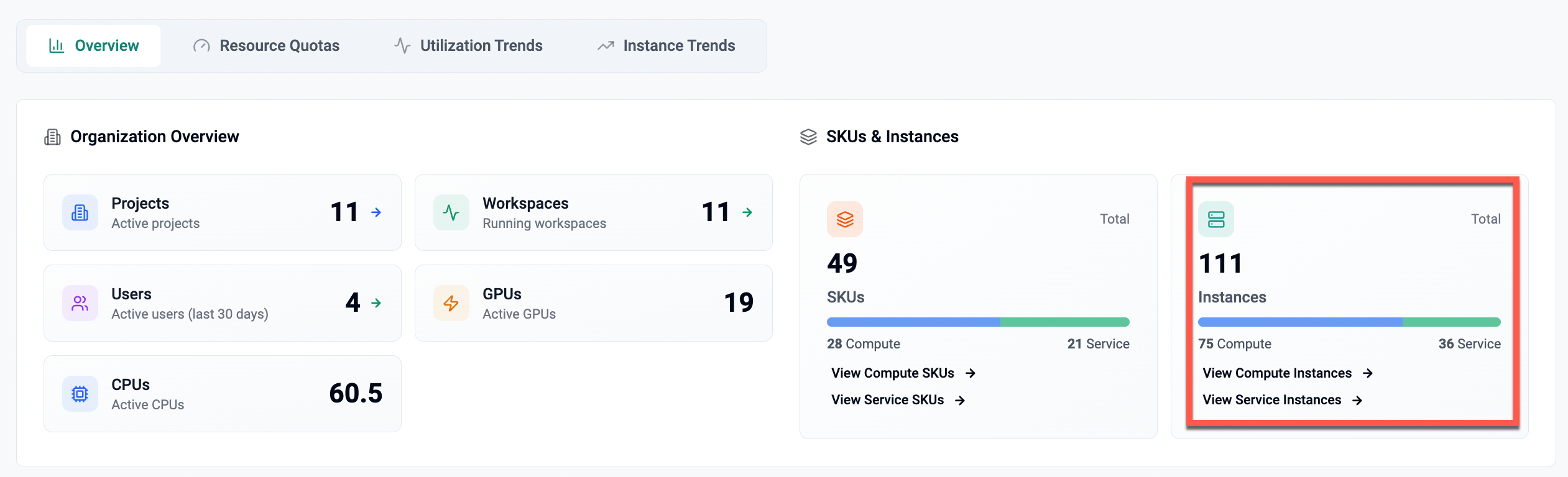The height and width of the screenshot is (477, 1568).
Task: Open Users via its green arrow
Action: 376,303
